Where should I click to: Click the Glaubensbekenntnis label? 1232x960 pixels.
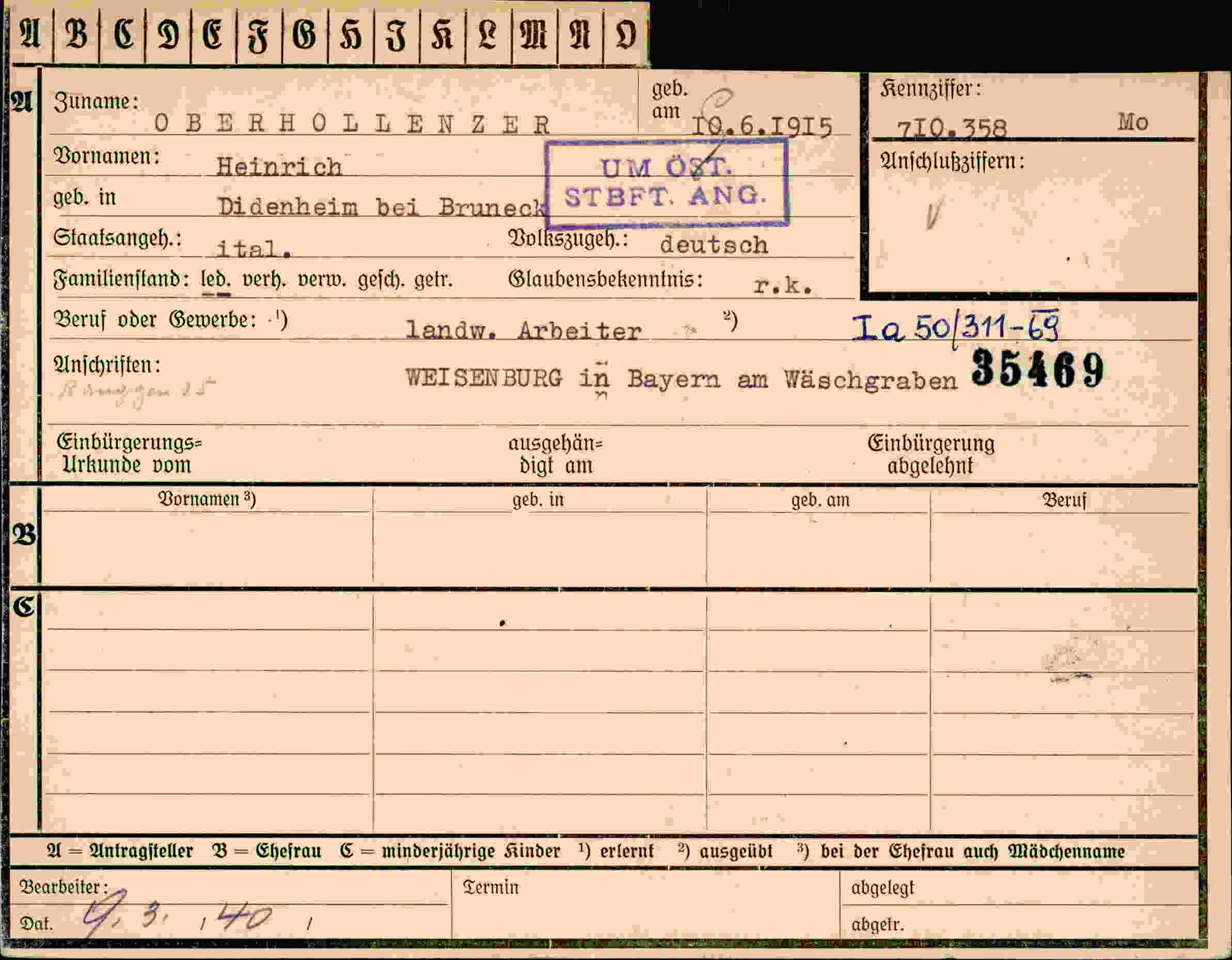(606, 280)
